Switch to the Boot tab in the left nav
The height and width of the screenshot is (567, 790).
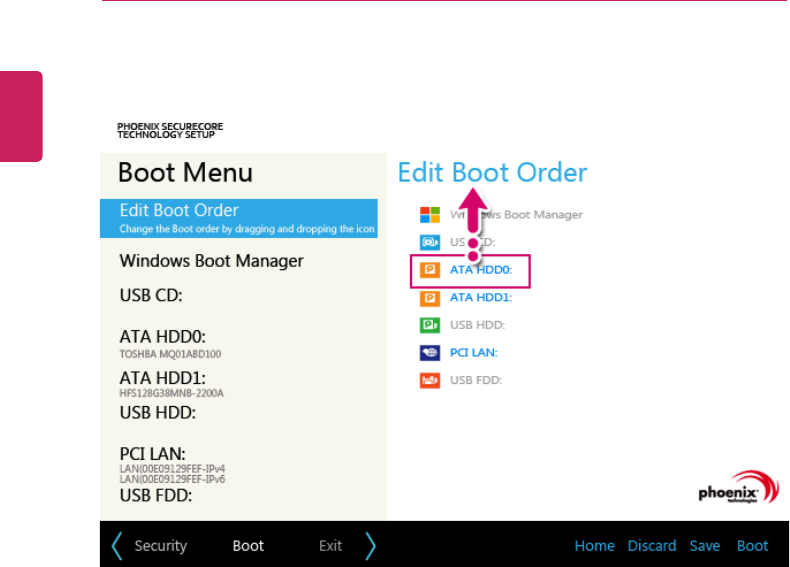(x=248, y=546)
